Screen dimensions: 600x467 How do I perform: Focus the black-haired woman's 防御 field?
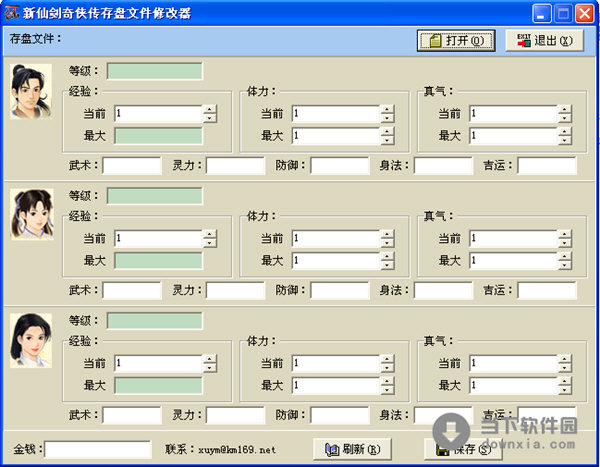[x=339, y=415]
